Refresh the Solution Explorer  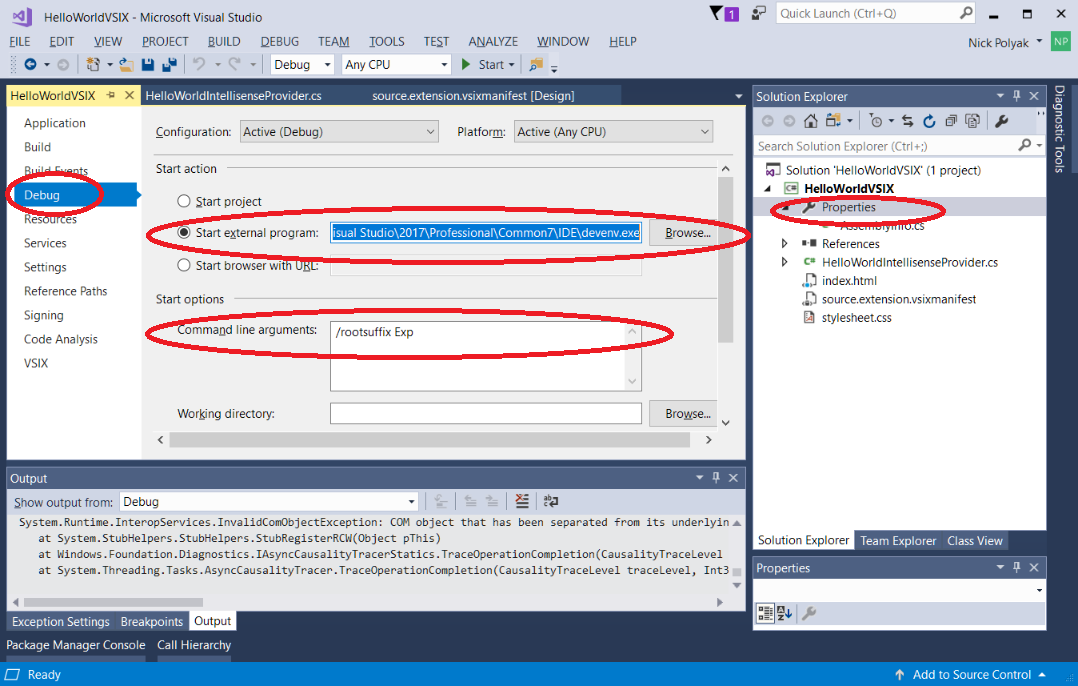pos(929,121)
